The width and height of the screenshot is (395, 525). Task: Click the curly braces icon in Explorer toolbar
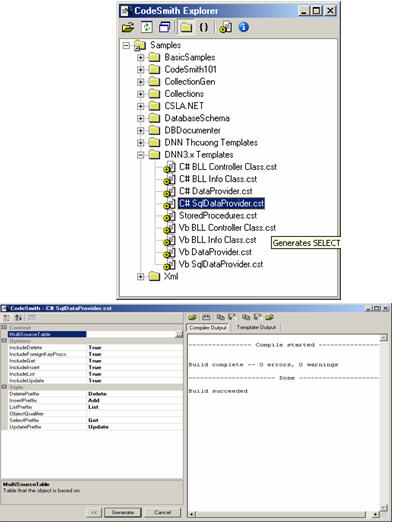pos(204,27)
